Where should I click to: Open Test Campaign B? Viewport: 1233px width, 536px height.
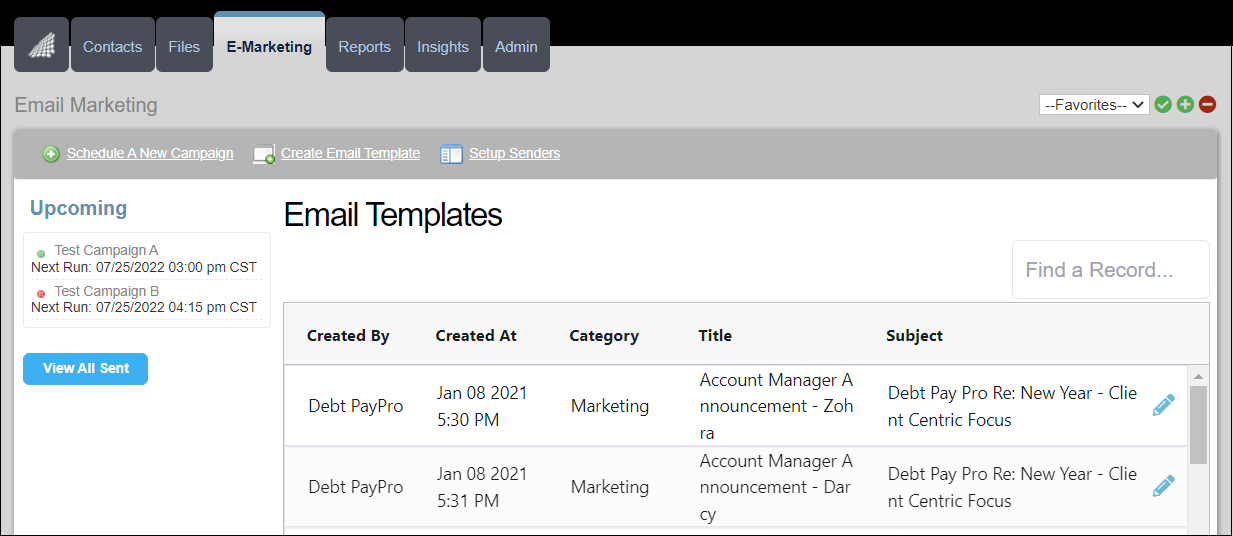click(x=107, y=291)
